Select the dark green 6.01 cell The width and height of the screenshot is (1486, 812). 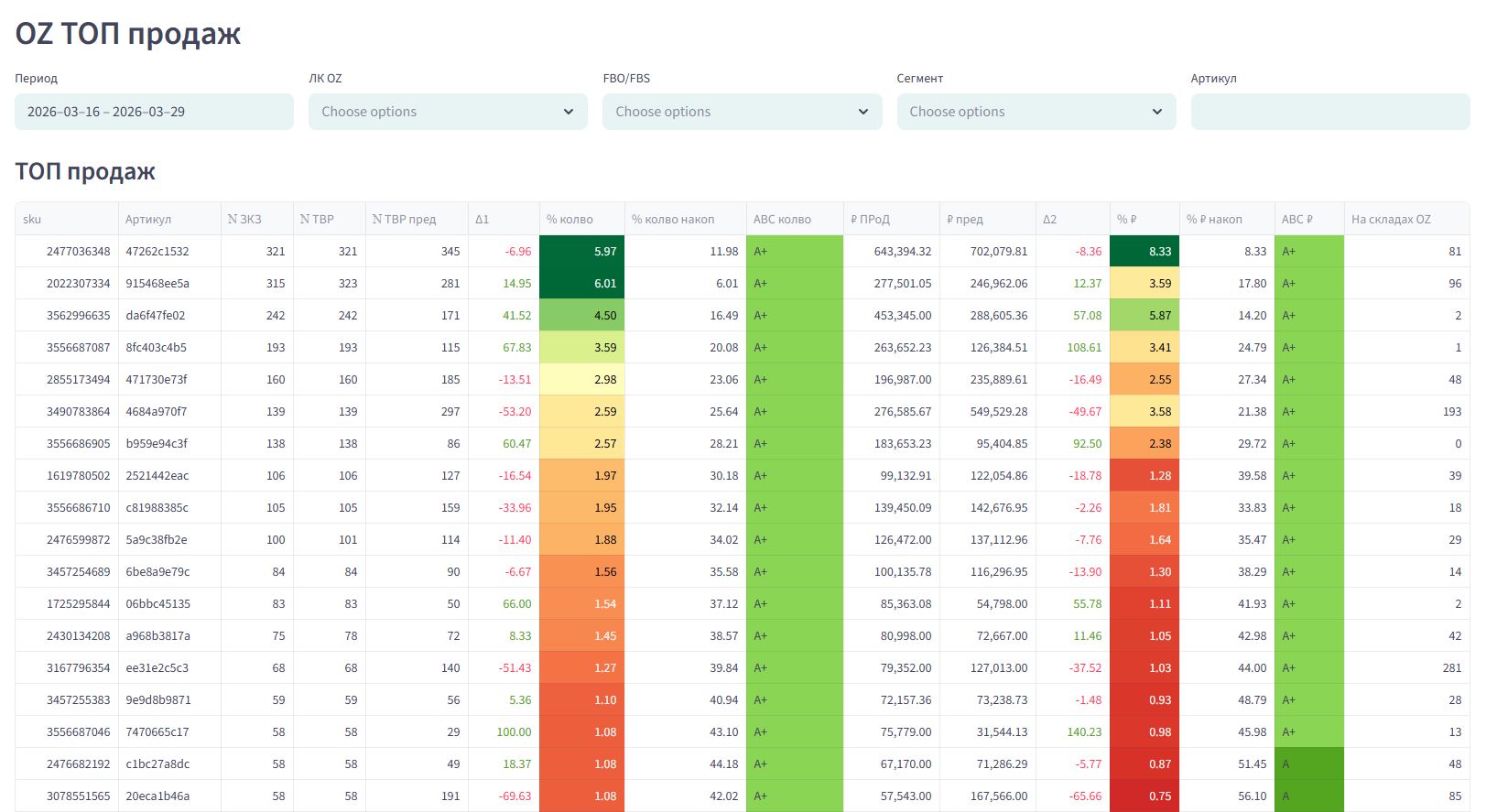581,283
